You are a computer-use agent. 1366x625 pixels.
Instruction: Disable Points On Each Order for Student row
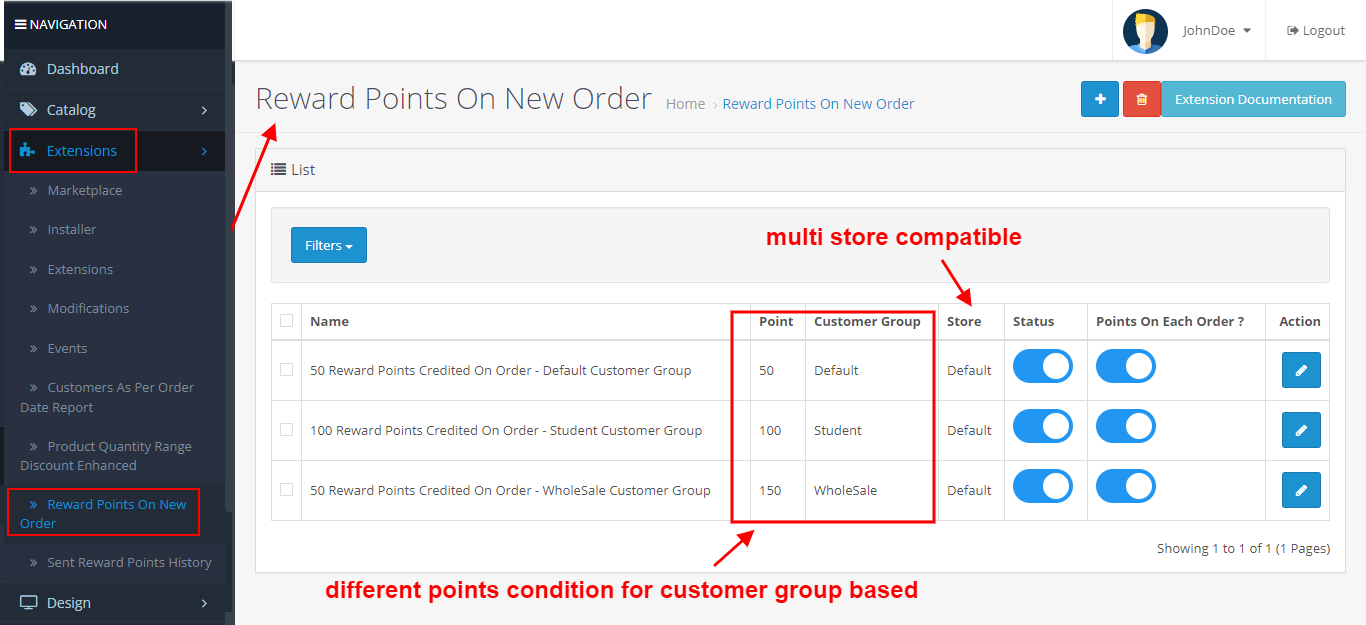tap(1125, 427)
